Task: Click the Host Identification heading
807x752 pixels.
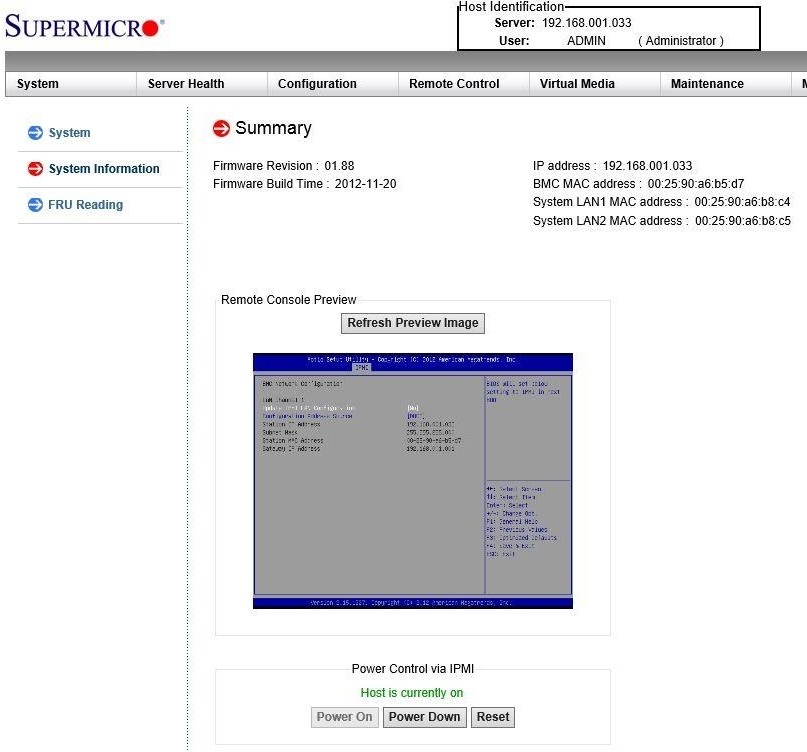Action: point(511,7)
